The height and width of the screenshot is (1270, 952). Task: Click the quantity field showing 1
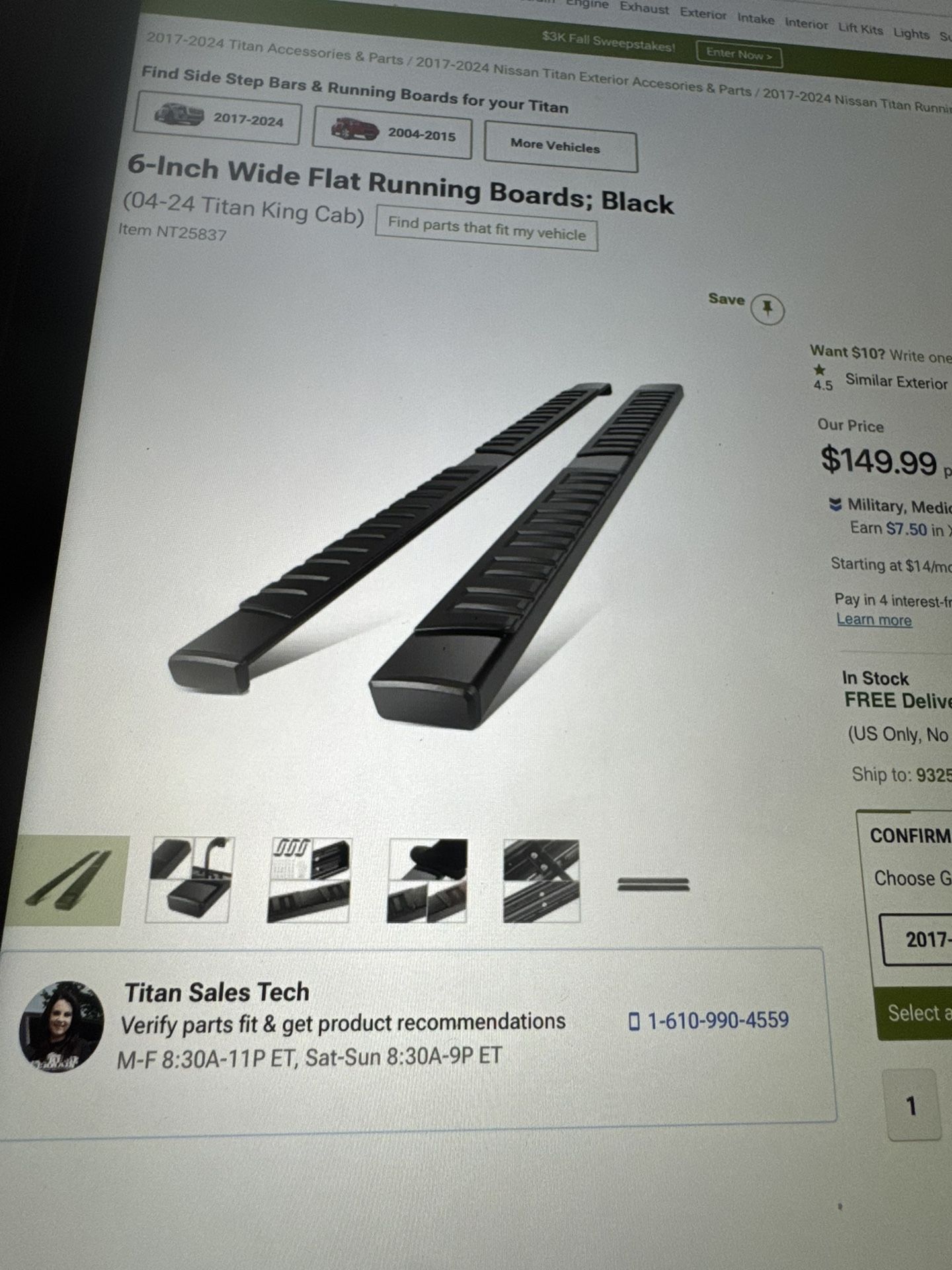(912, 1105)
